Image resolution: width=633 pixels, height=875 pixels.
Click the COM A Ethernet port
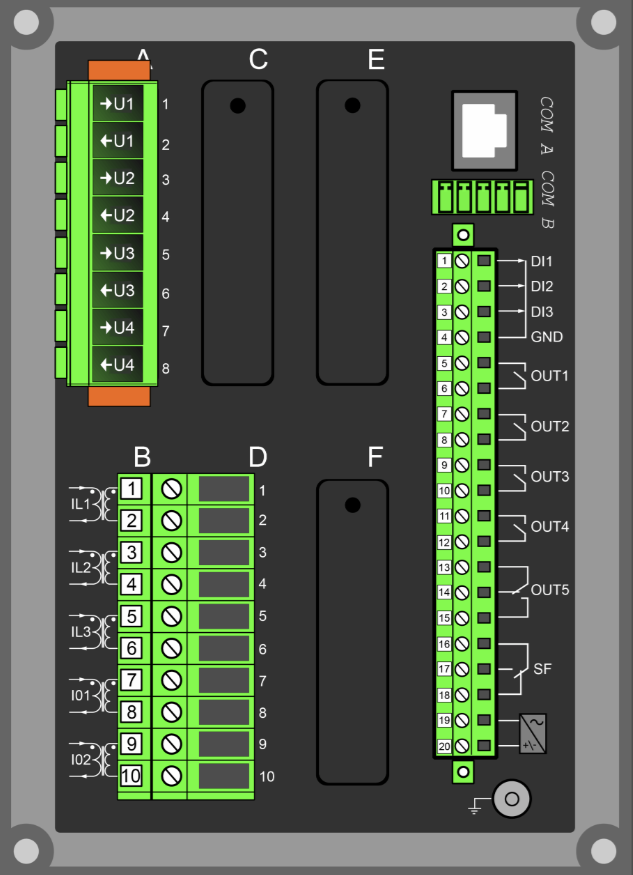[x=487, y=132]
